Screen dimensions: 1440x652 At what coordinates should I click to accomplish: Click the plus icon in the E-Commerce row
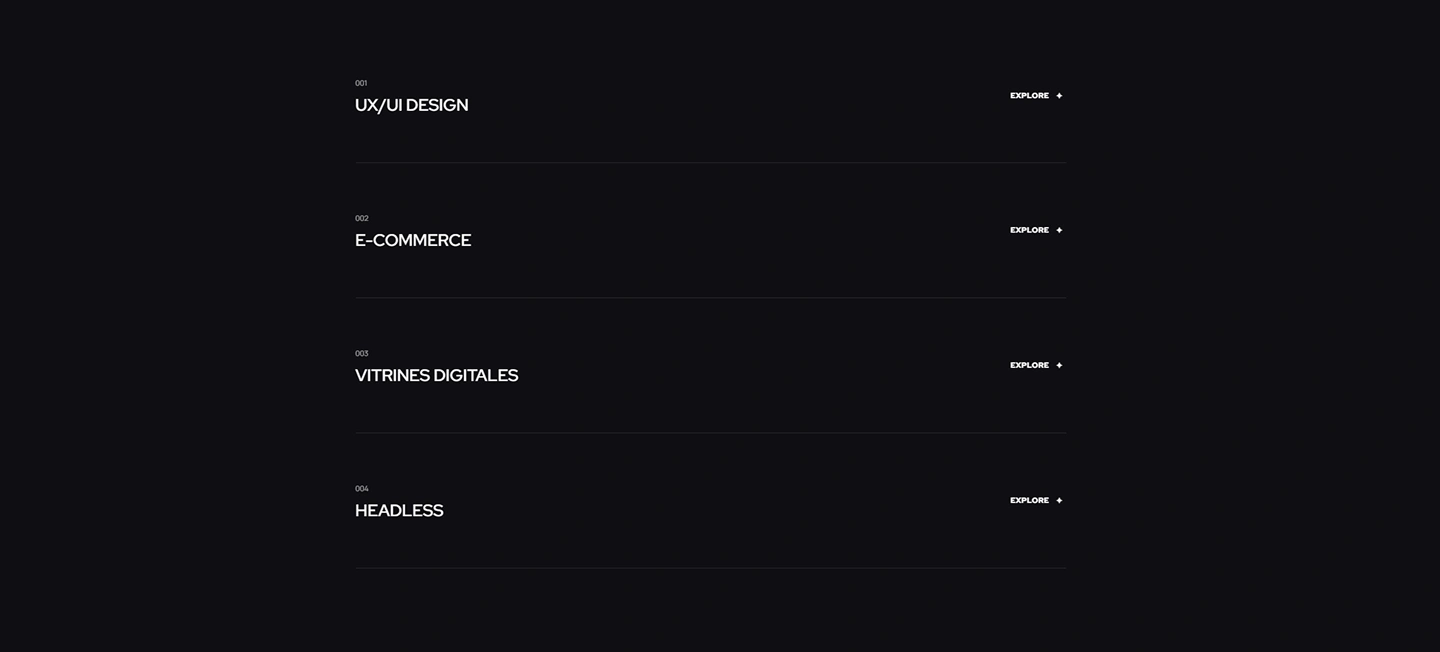point(1059,231)
